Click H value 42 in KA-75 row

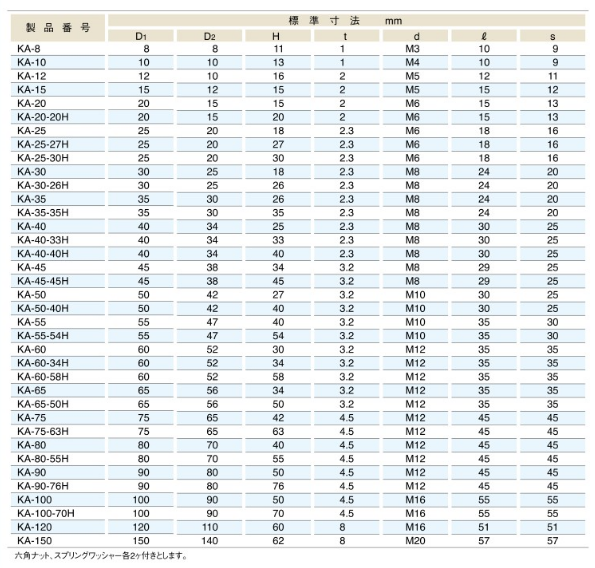coord(278,418)
